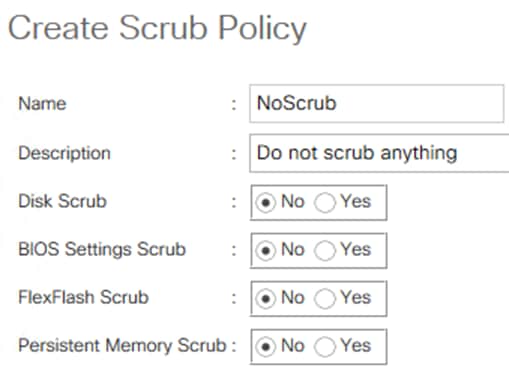Click the Description field label
The image size is (509, 380).
point(64,154)
